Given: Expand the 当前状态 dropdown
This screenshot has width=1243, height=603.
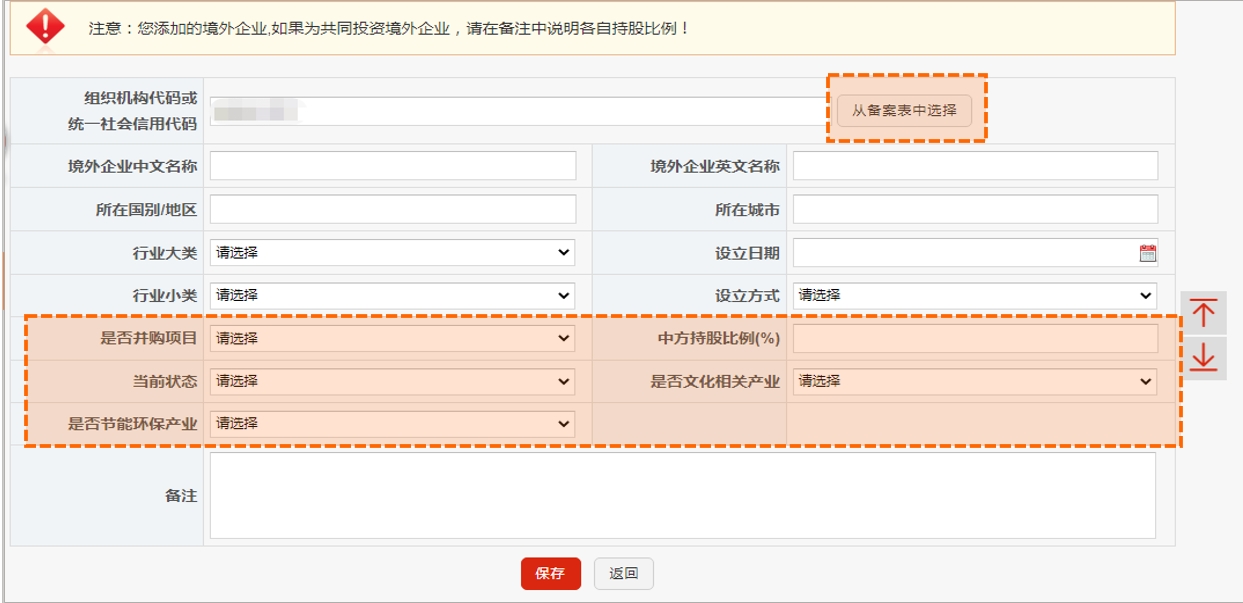Looking at the screenshot, I should coord(394,383).
